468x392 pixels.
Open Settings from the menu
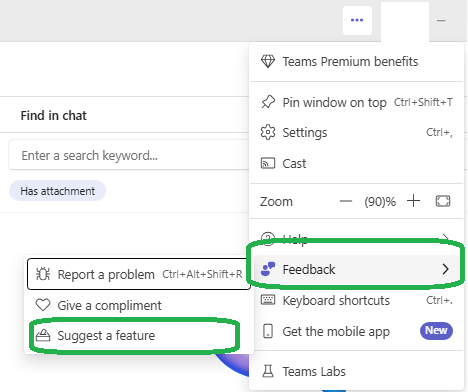(356, 133)
